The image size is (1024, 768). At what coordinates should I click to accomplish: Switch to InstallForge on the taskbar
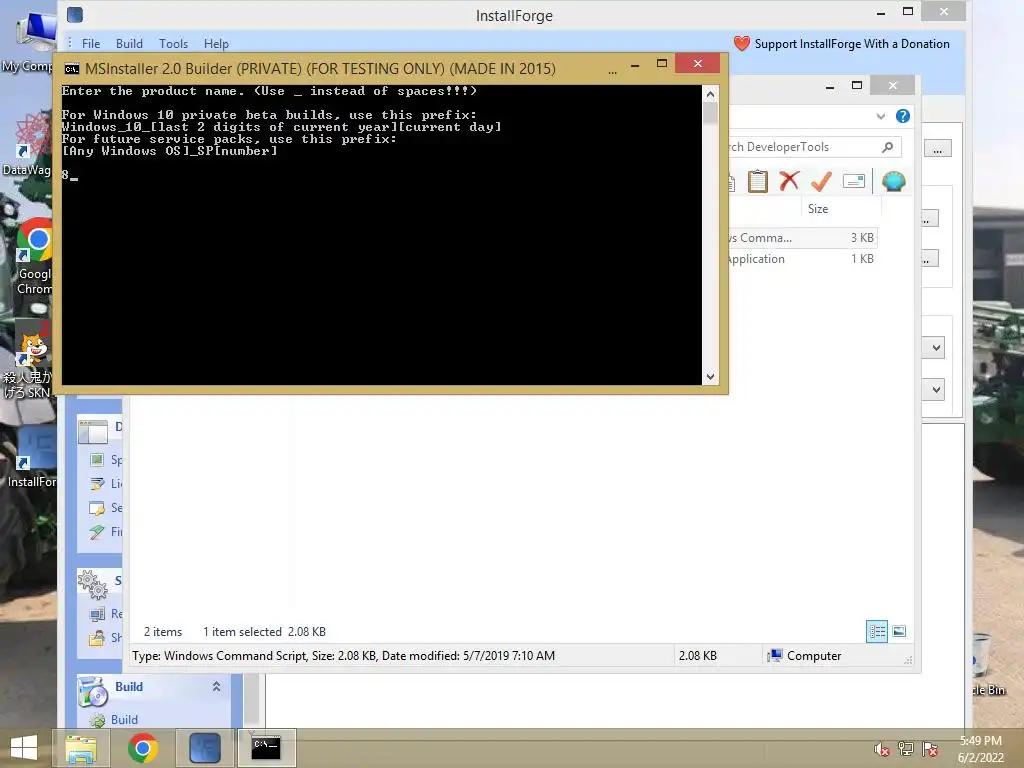(204, 748)
